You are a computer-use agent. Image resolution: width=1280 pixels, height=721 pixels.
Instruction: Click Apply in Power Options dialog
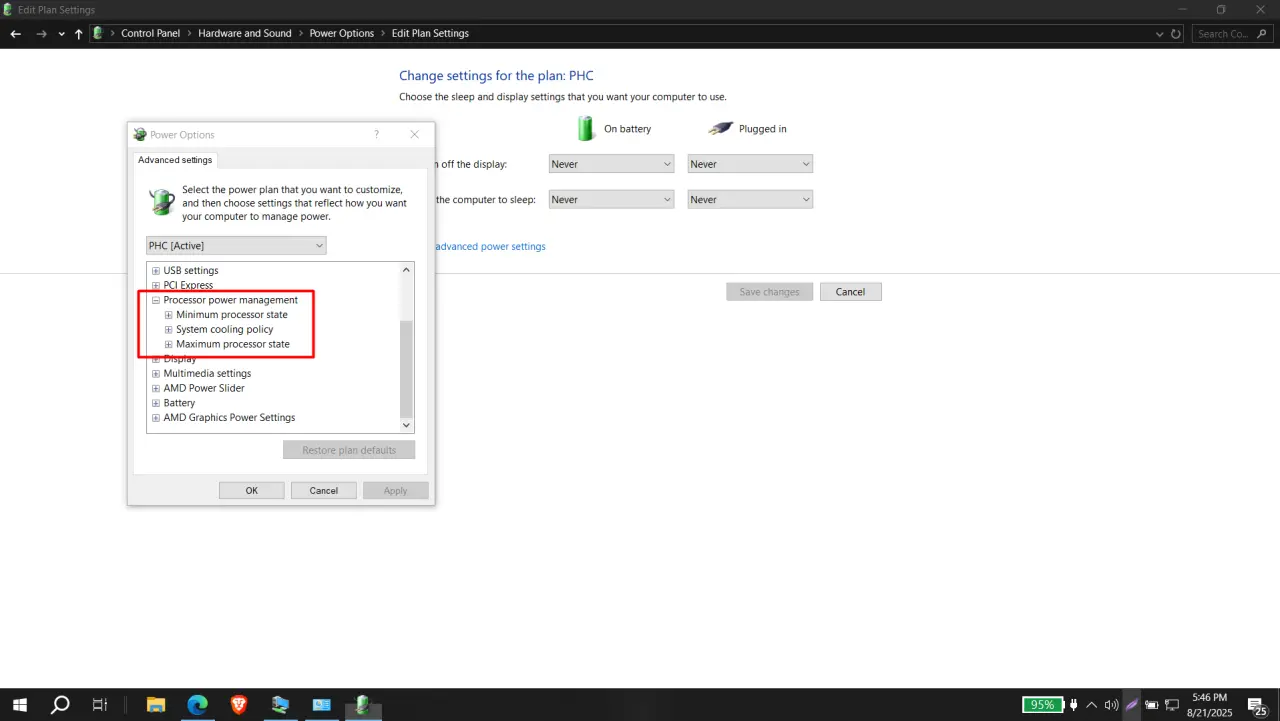pos(396,491)
